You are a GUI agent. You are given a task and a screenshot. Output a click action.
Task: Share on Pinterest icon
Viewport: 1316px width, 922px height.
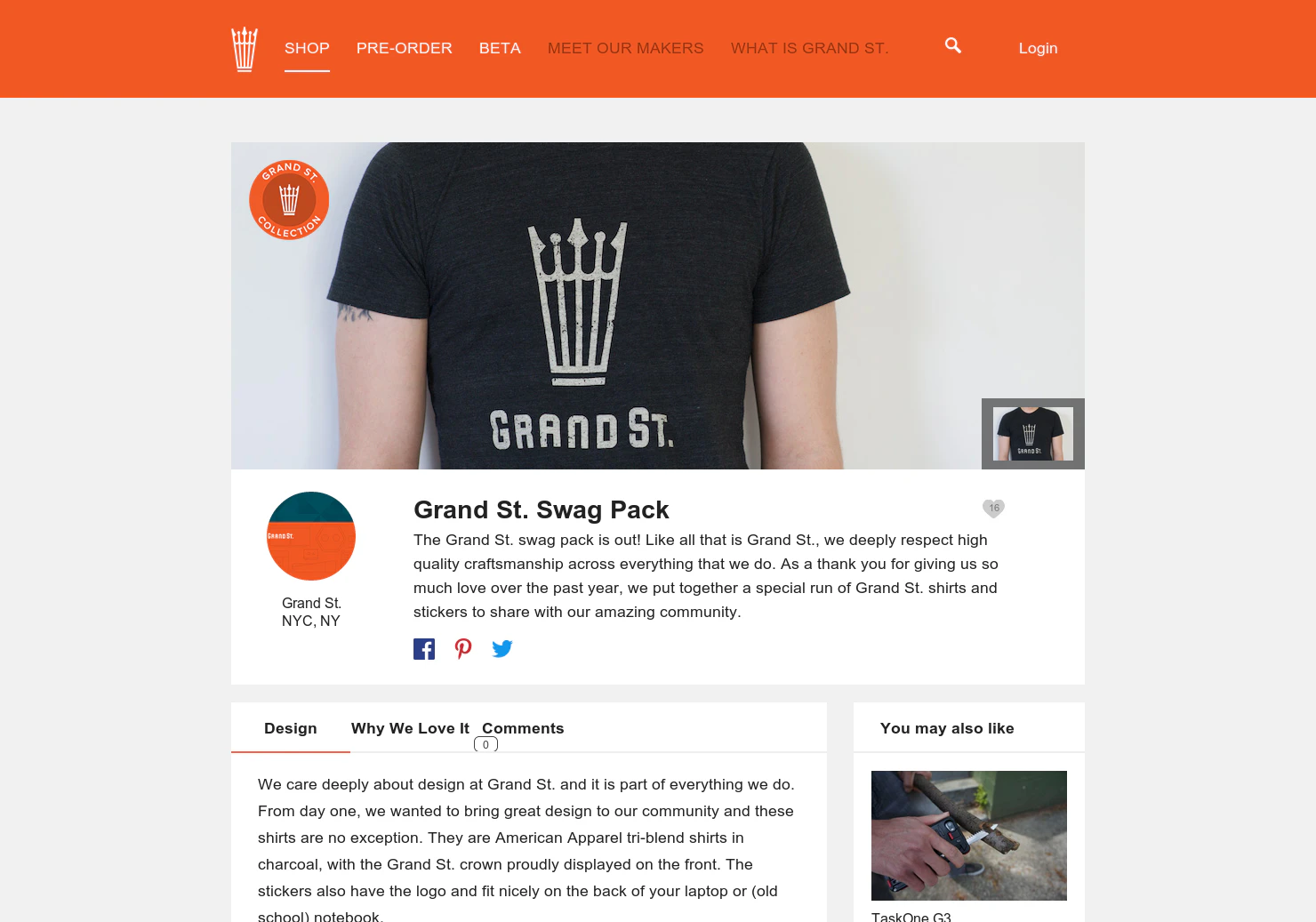[x=463, y=649]
